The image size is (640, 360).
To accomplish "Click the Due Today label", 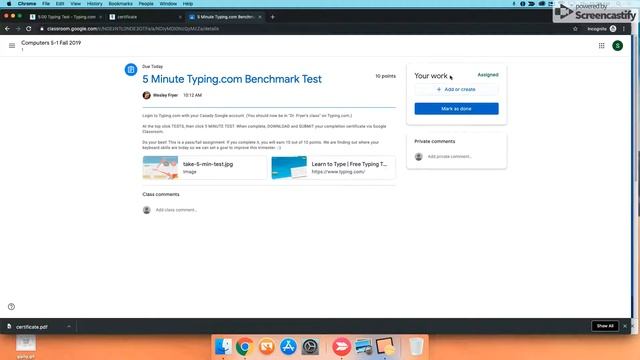I will pyautogui.click(x=152, y=67).
